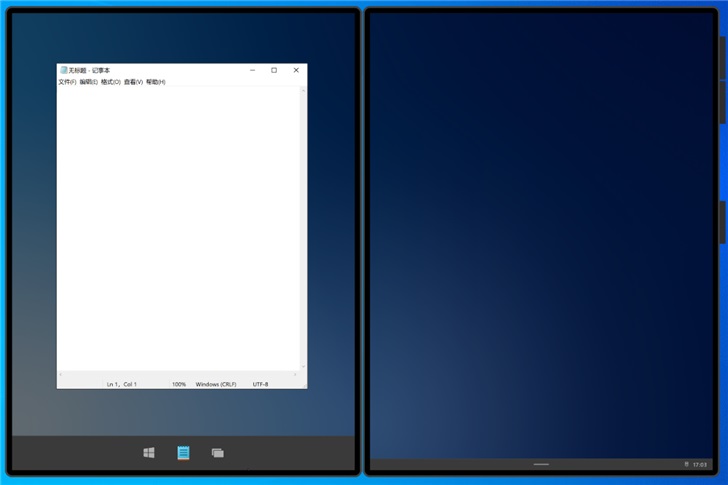Click the '100%' zoom status text
This screenshot has height=485, width=728.
179,384
